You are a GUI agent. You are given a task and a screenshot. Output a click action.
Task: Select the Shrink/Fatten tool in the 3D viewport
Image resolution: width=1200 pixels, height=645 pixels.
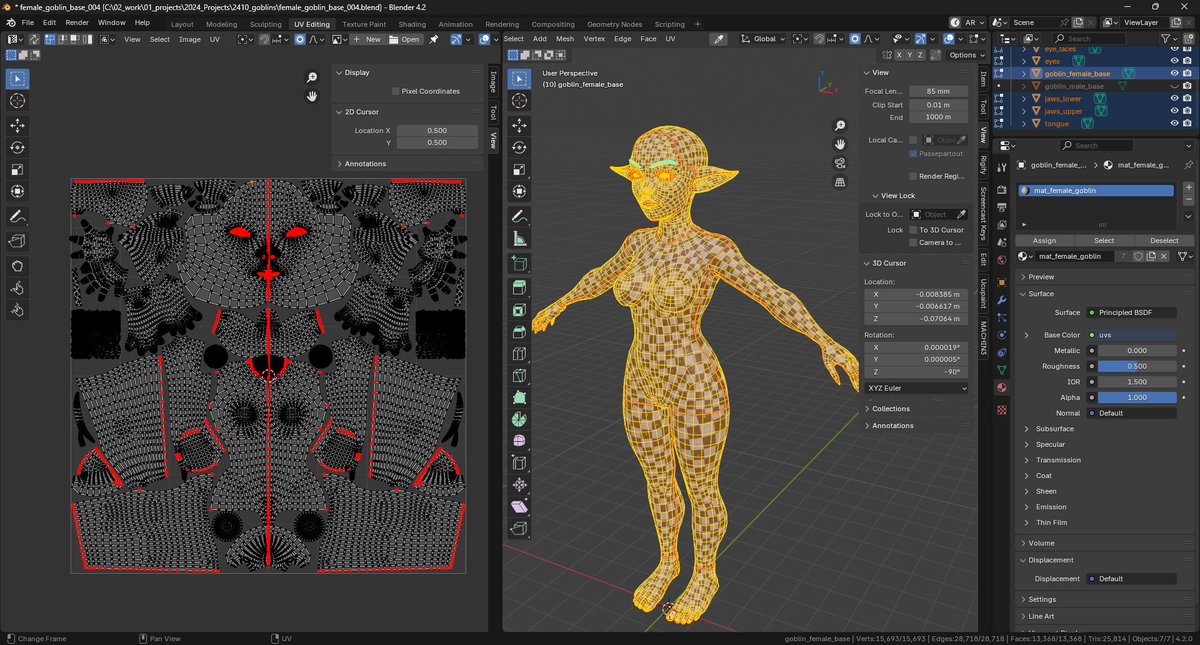[519, 485]
